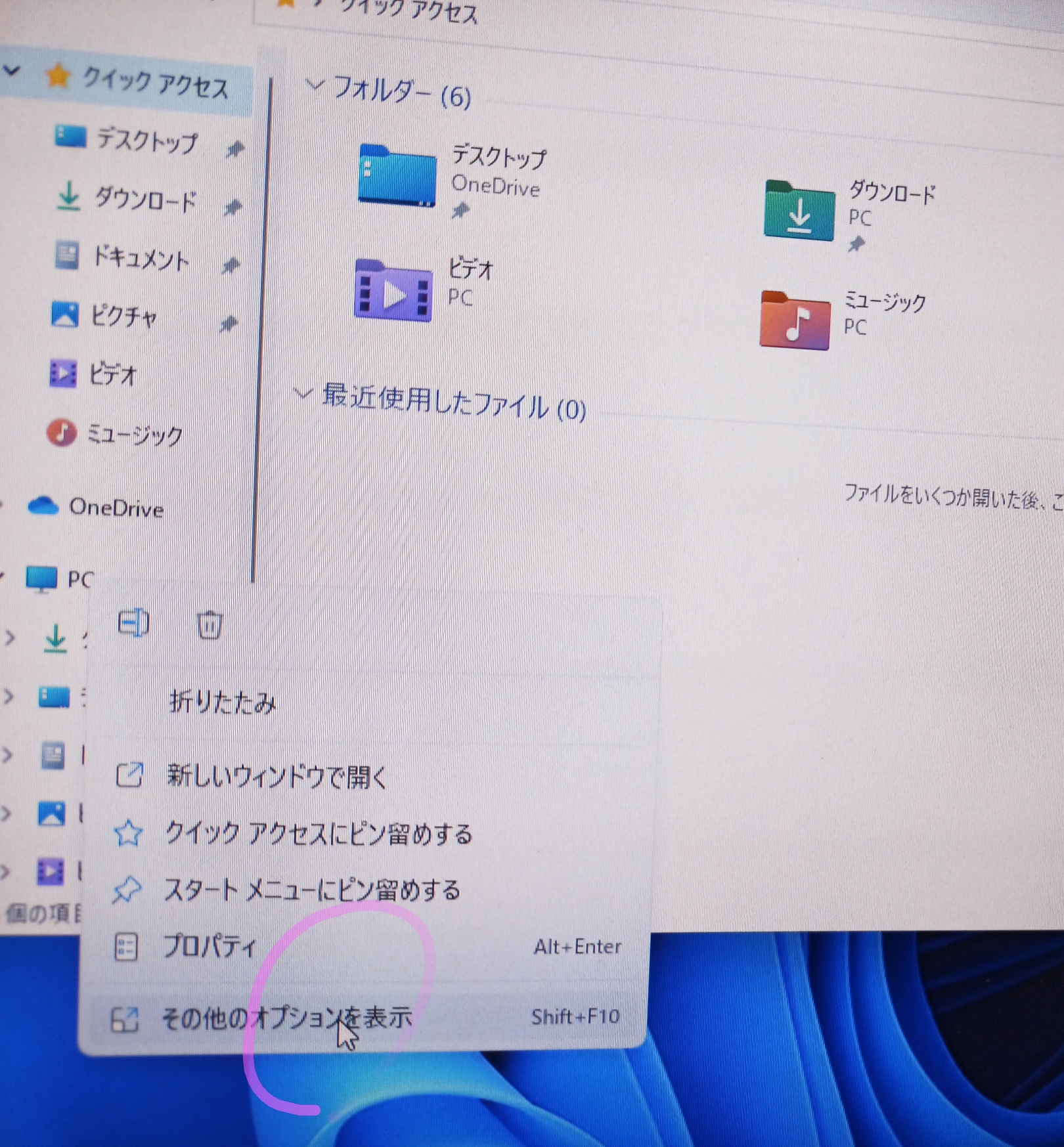Click pin icon beside sidebar ドキュメント

pyautogui.click(x=230, y=266)
